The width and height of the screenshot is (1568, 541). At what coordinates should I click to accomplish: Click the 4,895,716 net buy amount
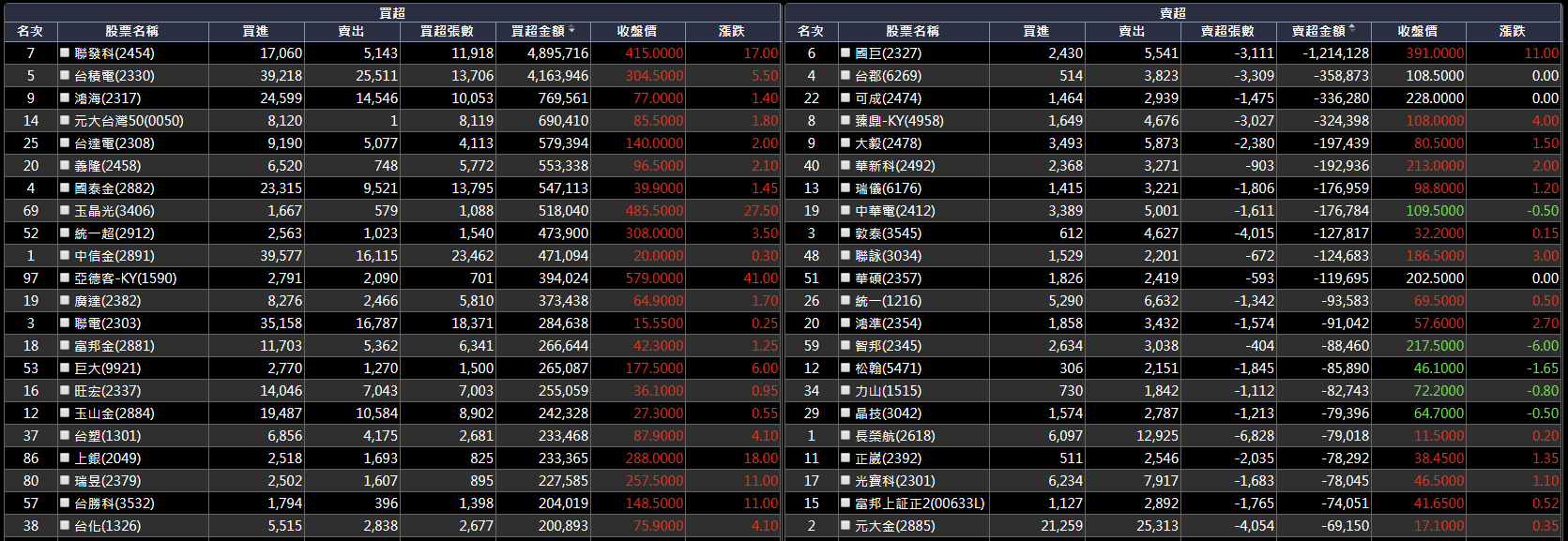click(558, 53)
